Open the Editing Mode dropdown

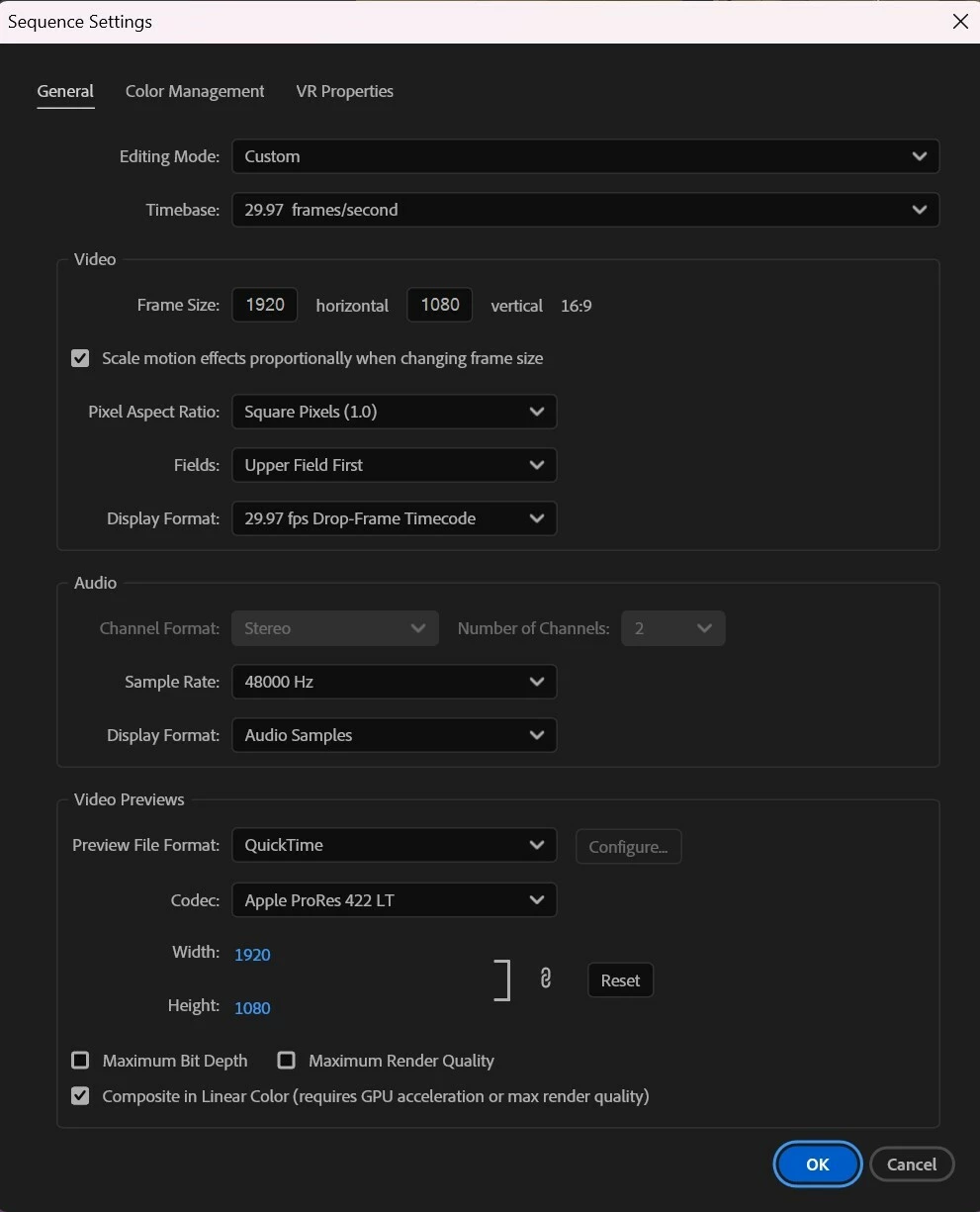pyautogui.click(x=585, y=156)
